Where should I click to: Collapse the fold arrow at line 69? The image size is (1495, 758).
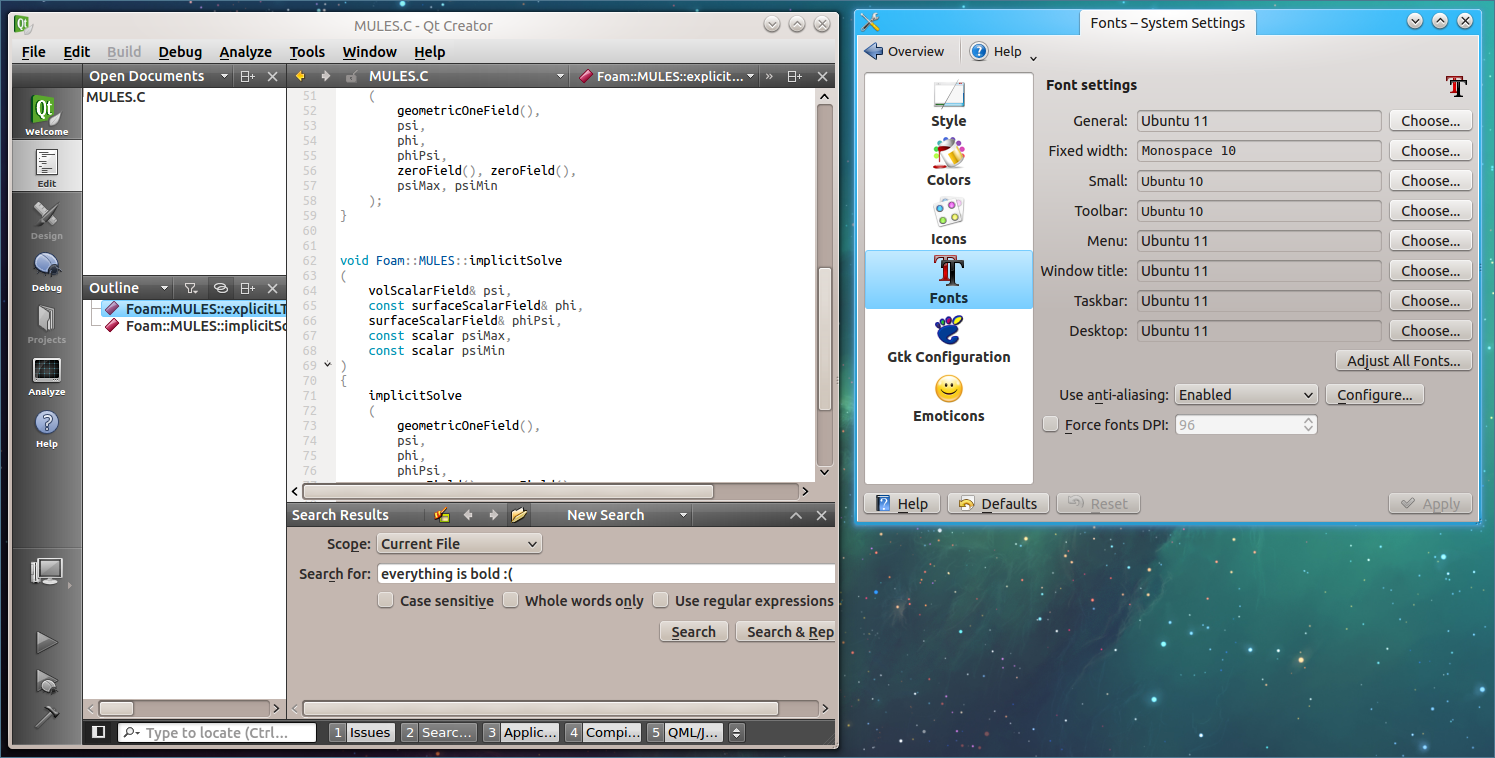coord(327,366)
